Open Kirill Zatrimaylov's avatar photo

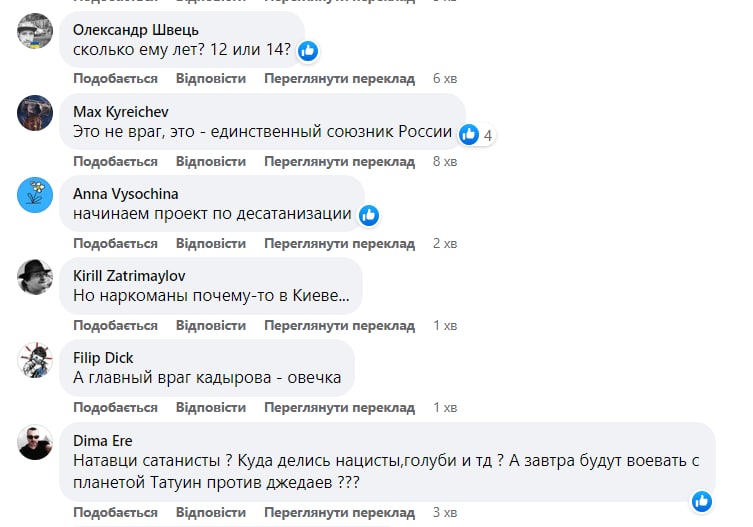[x=35, y=277]
